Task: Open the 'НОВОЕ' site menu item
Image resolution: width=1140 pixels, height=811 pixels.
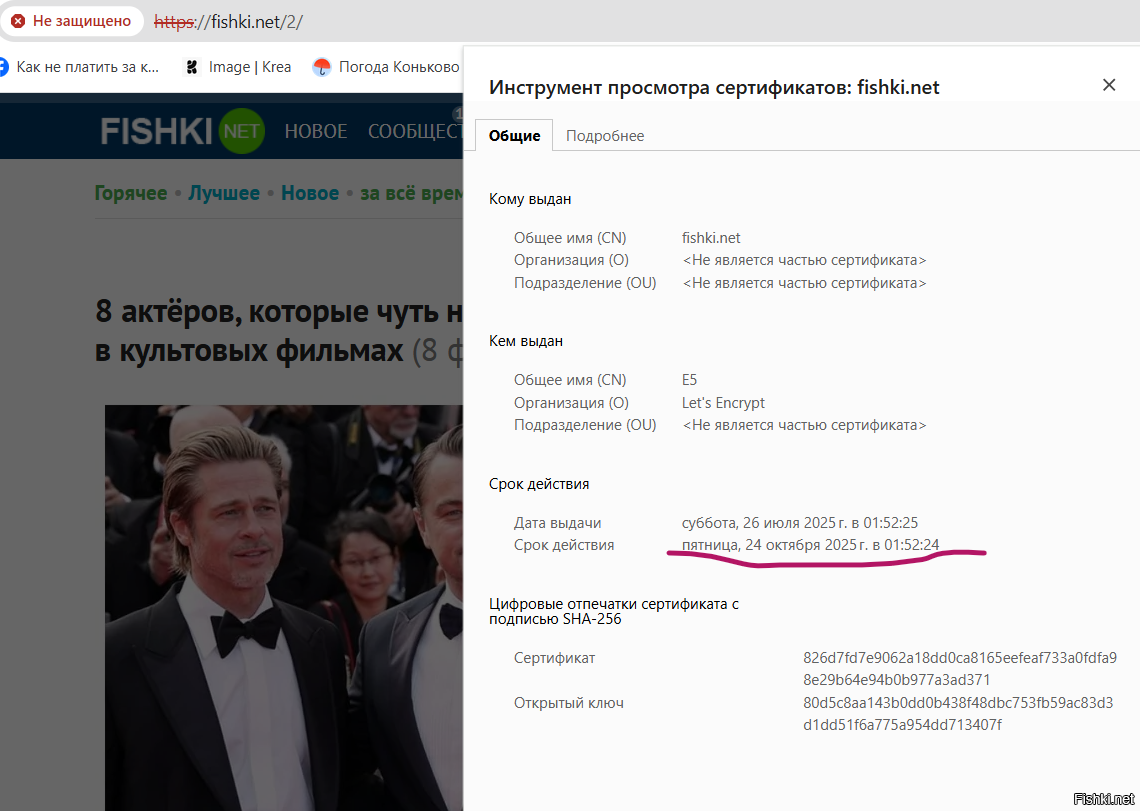Action: tap(316, 131)
